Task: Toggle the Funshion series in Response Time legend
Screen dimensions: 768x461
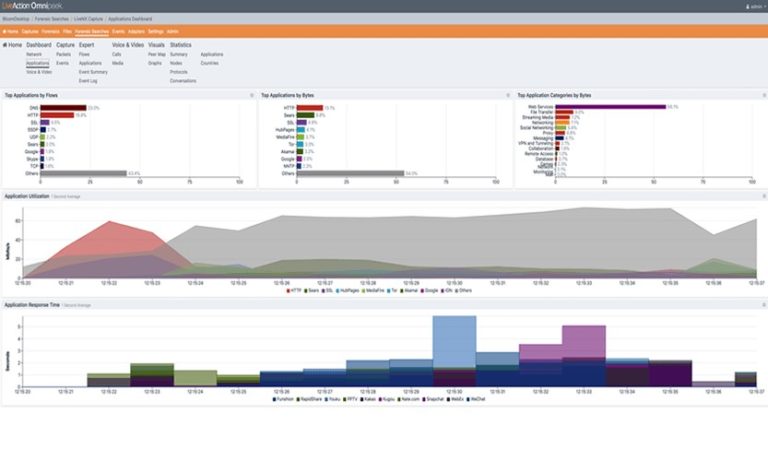Action: (285, 398)
